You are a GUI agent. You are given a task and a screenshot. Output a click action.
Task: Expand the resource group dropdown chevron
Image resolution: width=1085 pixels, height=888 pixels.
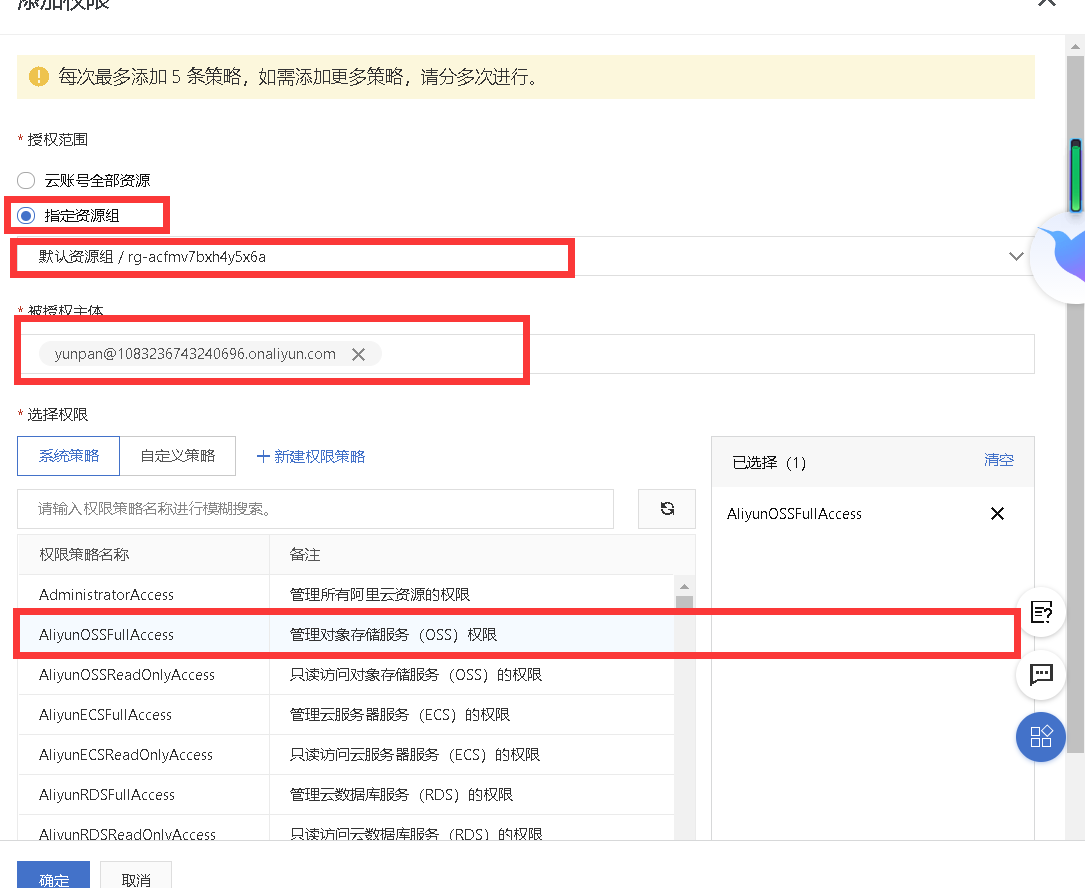click(1016, 257)
